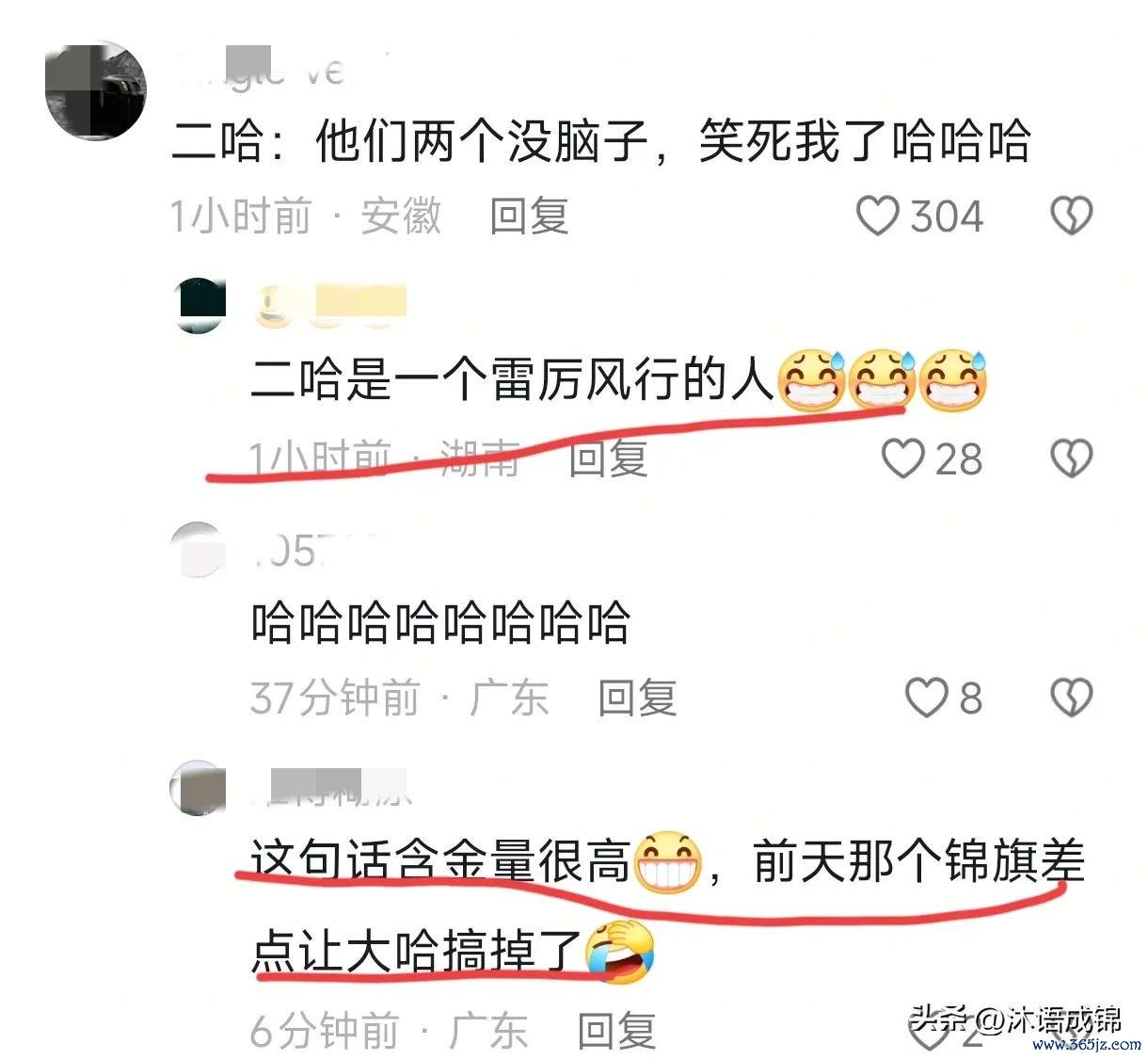Reply to the Anhui comment via 回复
The image size is (1148, 1059).
(x=530, y=217)
